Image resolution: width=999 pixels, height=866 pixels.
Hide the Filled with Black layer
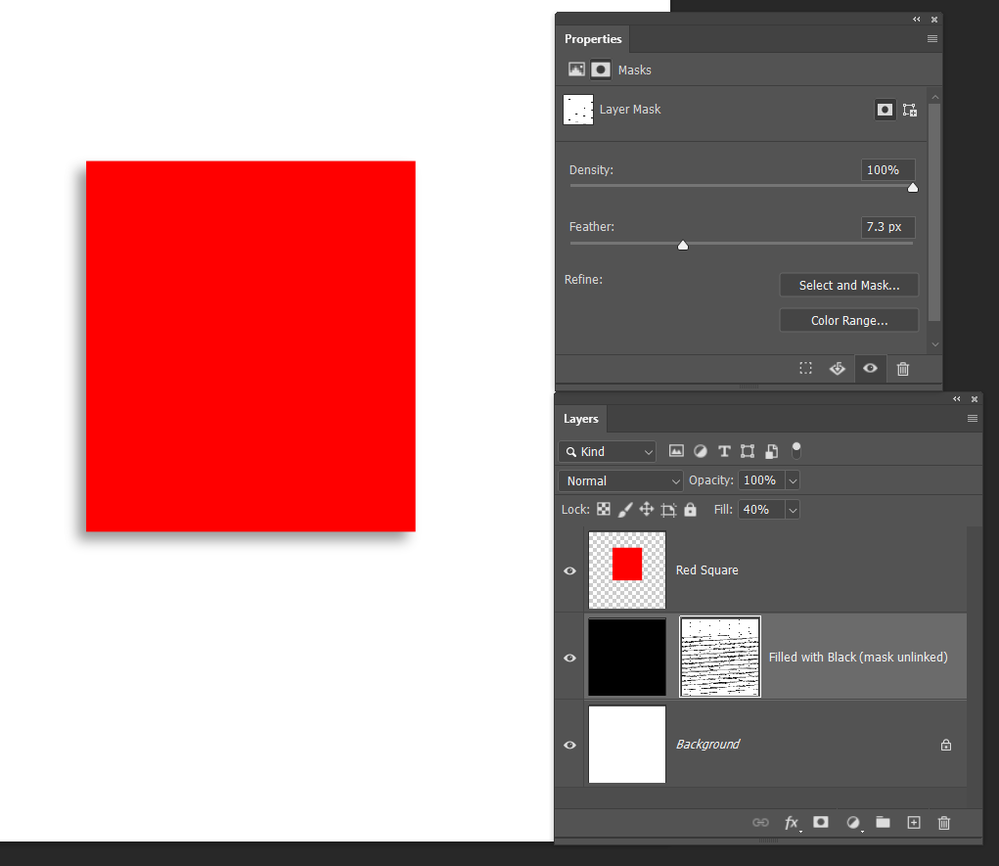click(570, 658)
